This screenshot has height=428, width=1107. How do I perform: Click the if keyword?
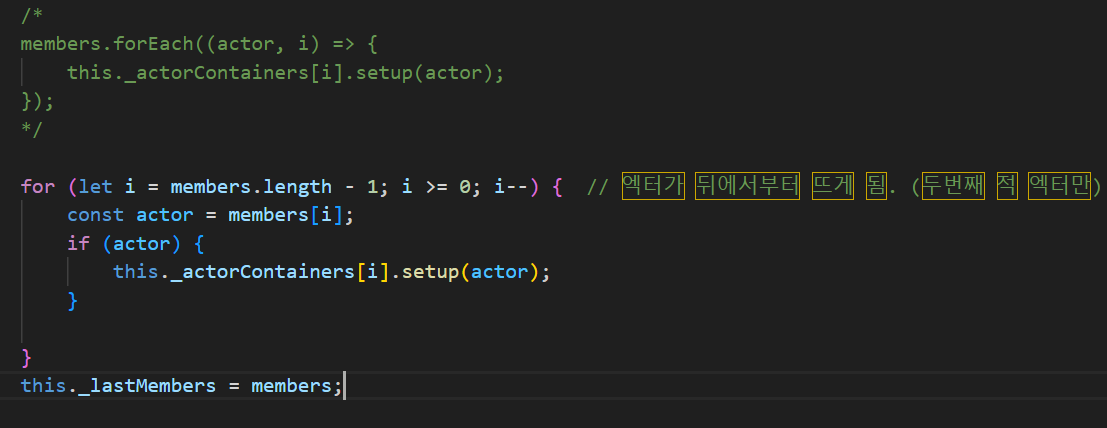[78, 244]
